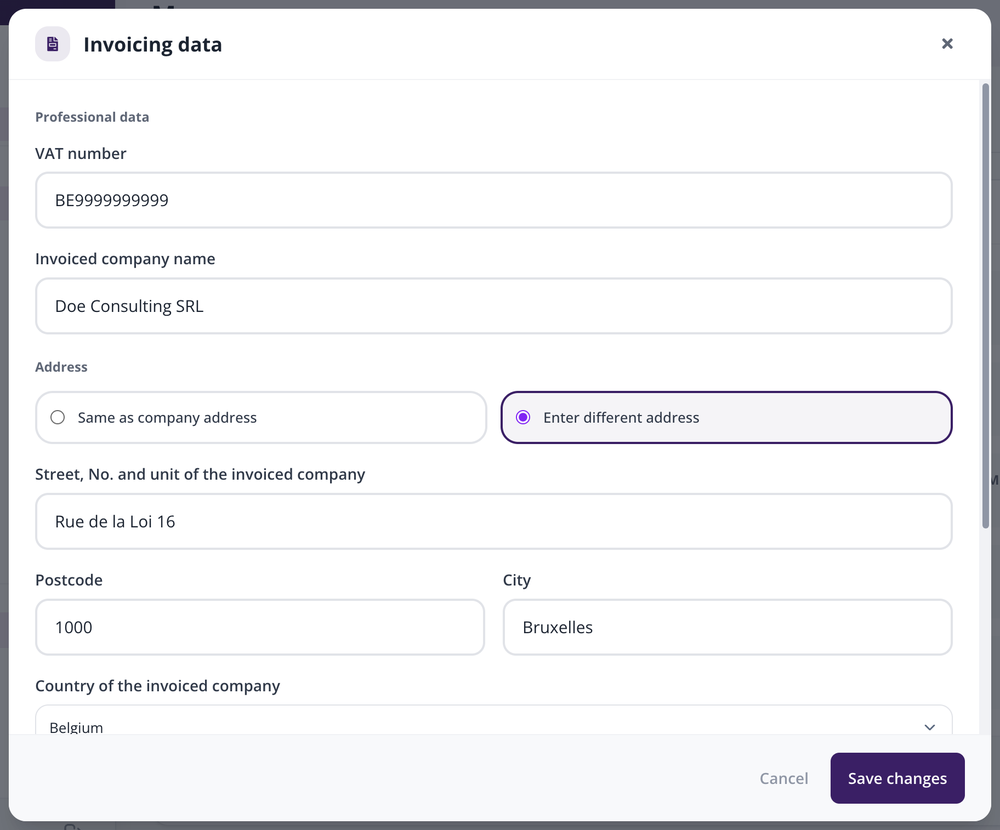The height and width of the screenshot is (830, 1000).
Task: Select Enter different address option
Action: pos(726,417)
